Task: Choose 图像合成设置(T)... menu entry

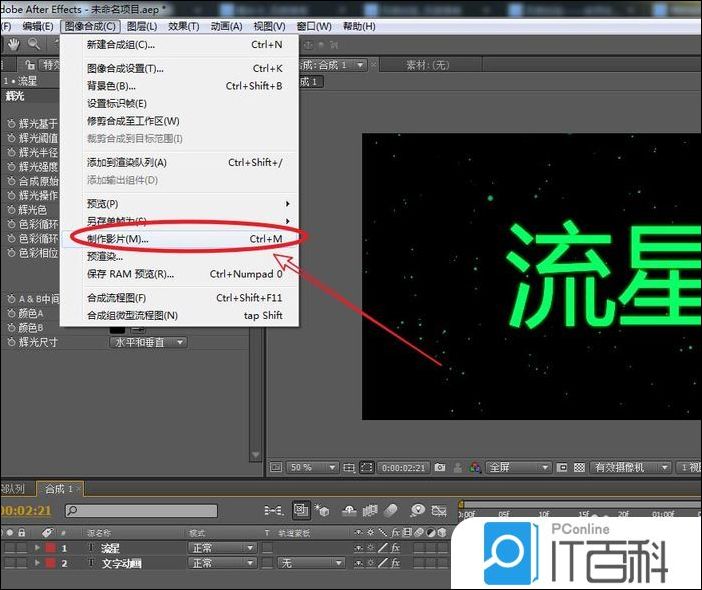Action: point(180,68)
